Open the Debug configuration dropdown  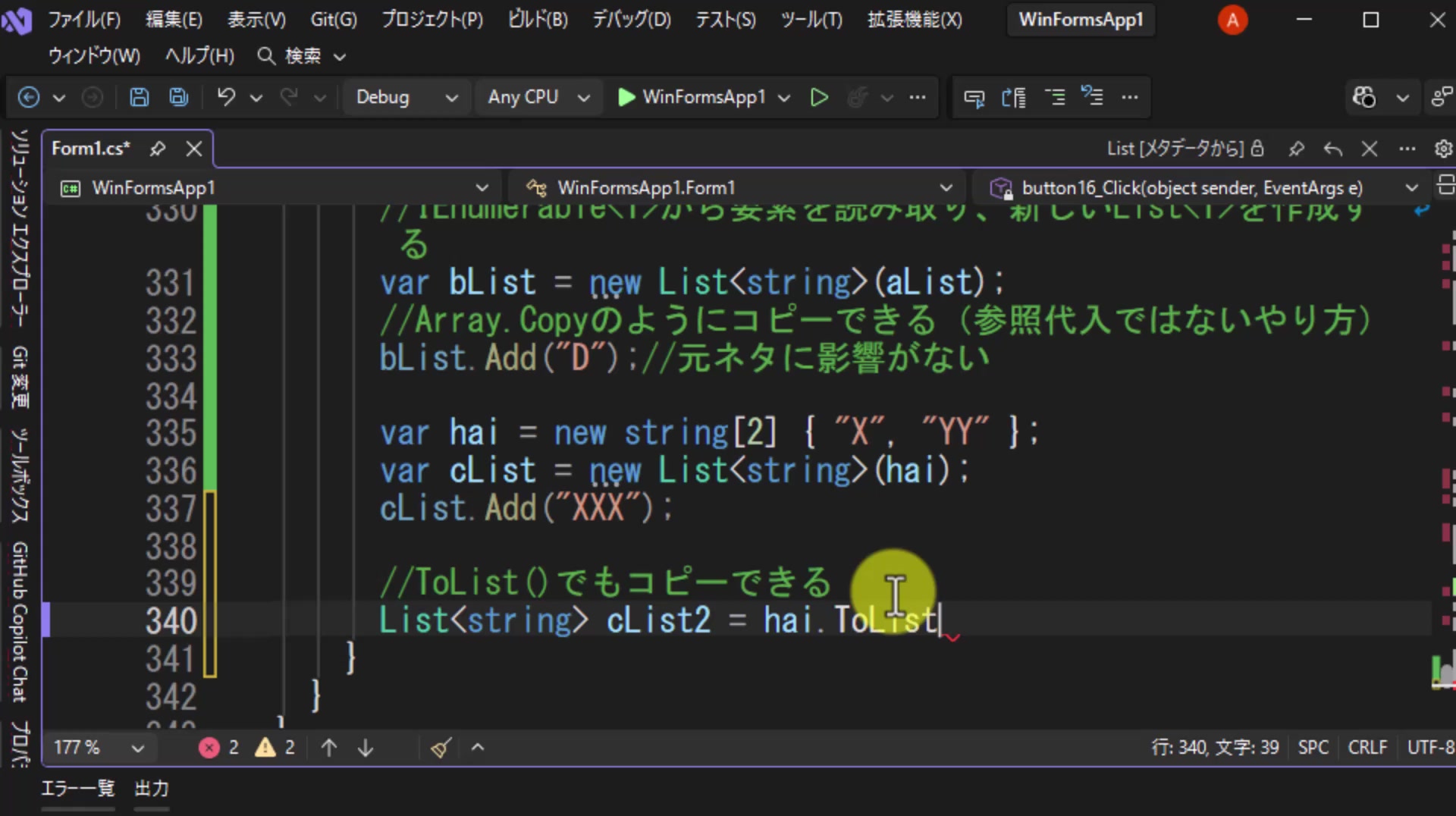(407, 97)
